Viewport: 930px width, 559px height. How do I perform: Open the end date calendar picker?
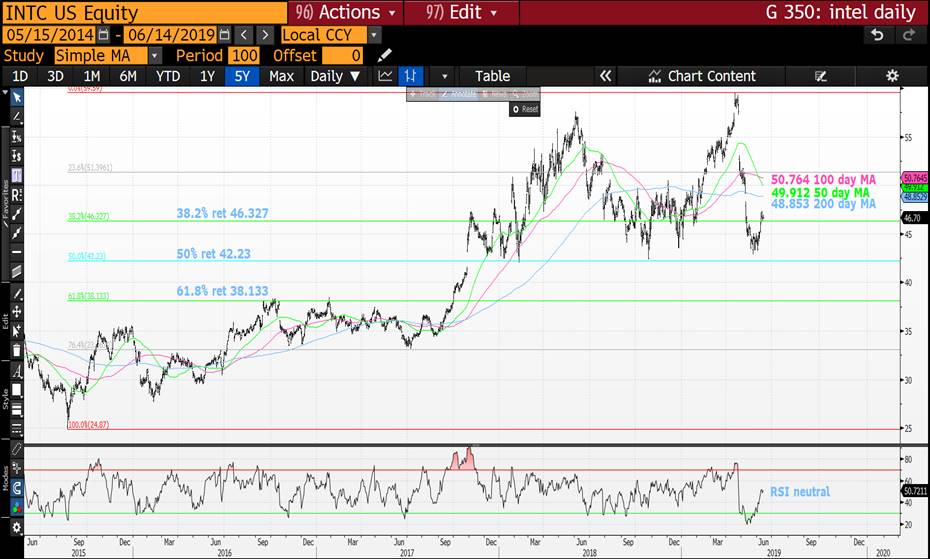point(224,35)
